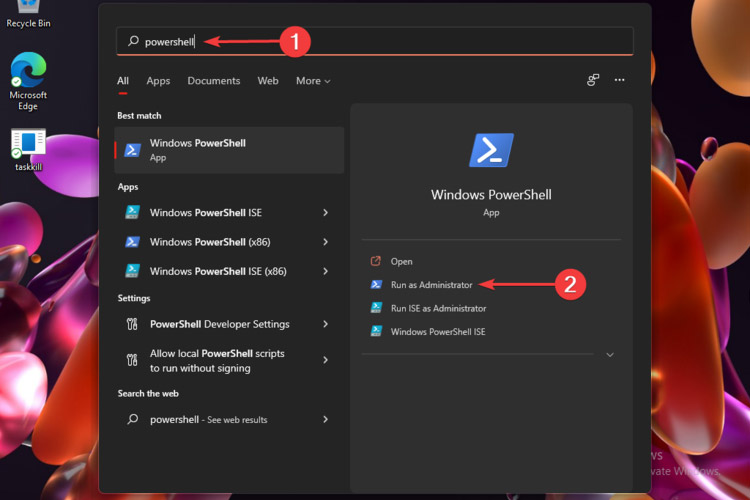This screenshot has width=750, height=500.
Task: Click the large Windows PowerShell logo
Action: click(490, 150)
